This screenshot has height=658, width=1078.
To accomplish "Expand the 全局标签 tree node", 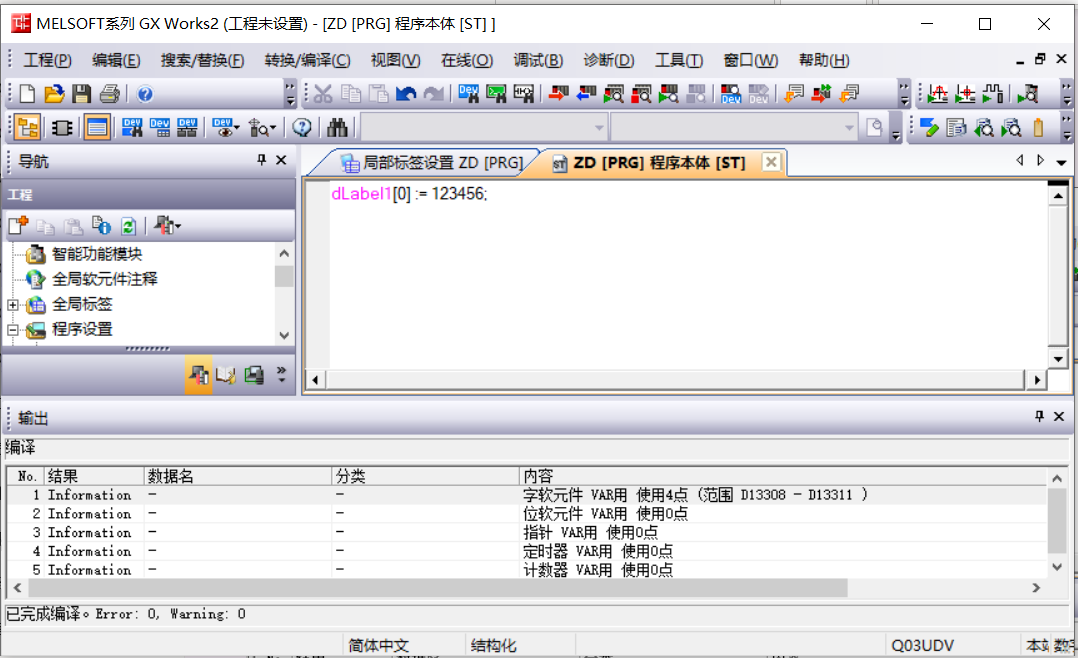I will (x=14, y=305).
